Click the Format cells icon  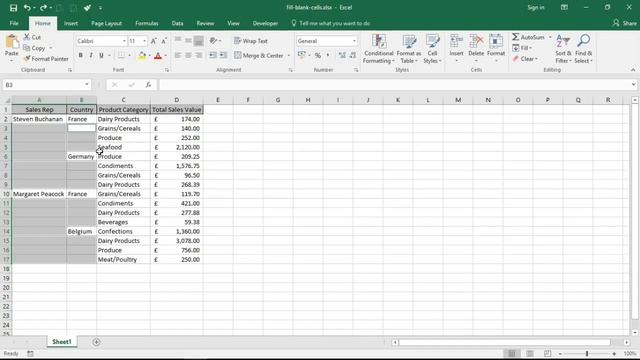click(x=496, y=42)
